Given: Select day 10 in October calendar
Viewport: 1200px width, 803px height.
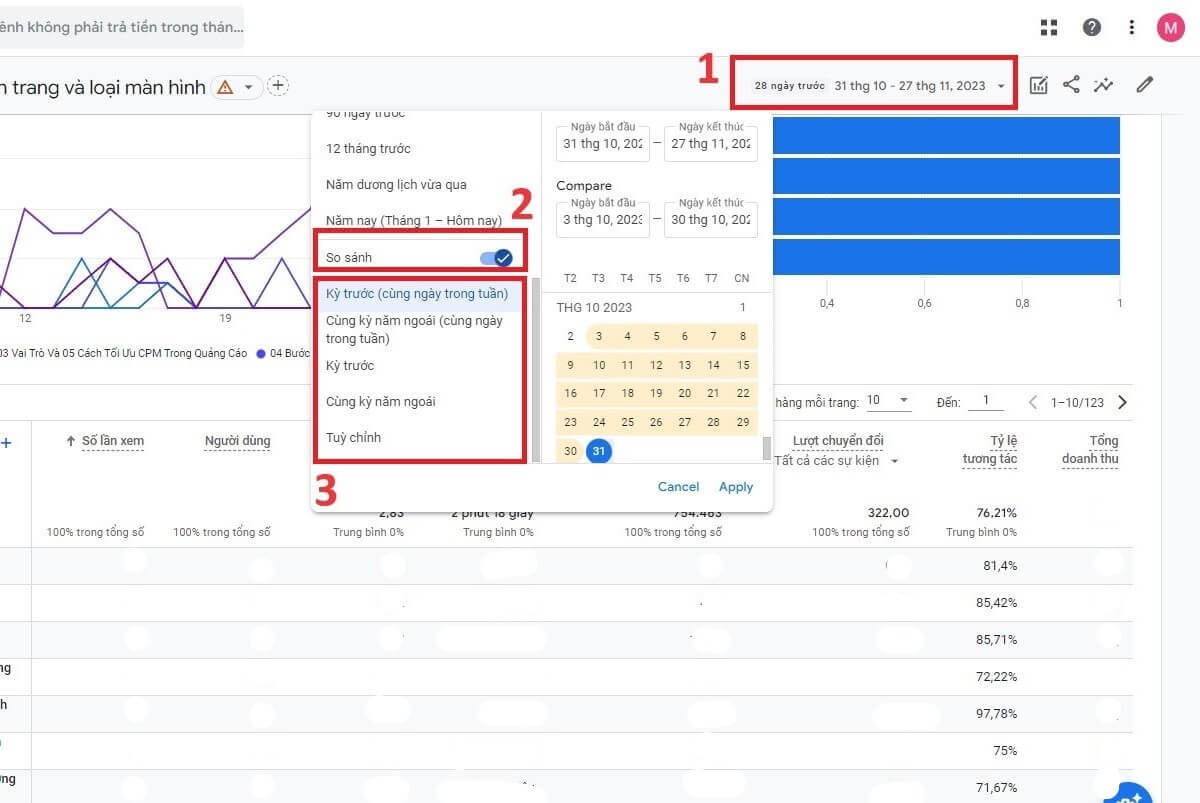Looking at the screenshot, I should [599, 365].
